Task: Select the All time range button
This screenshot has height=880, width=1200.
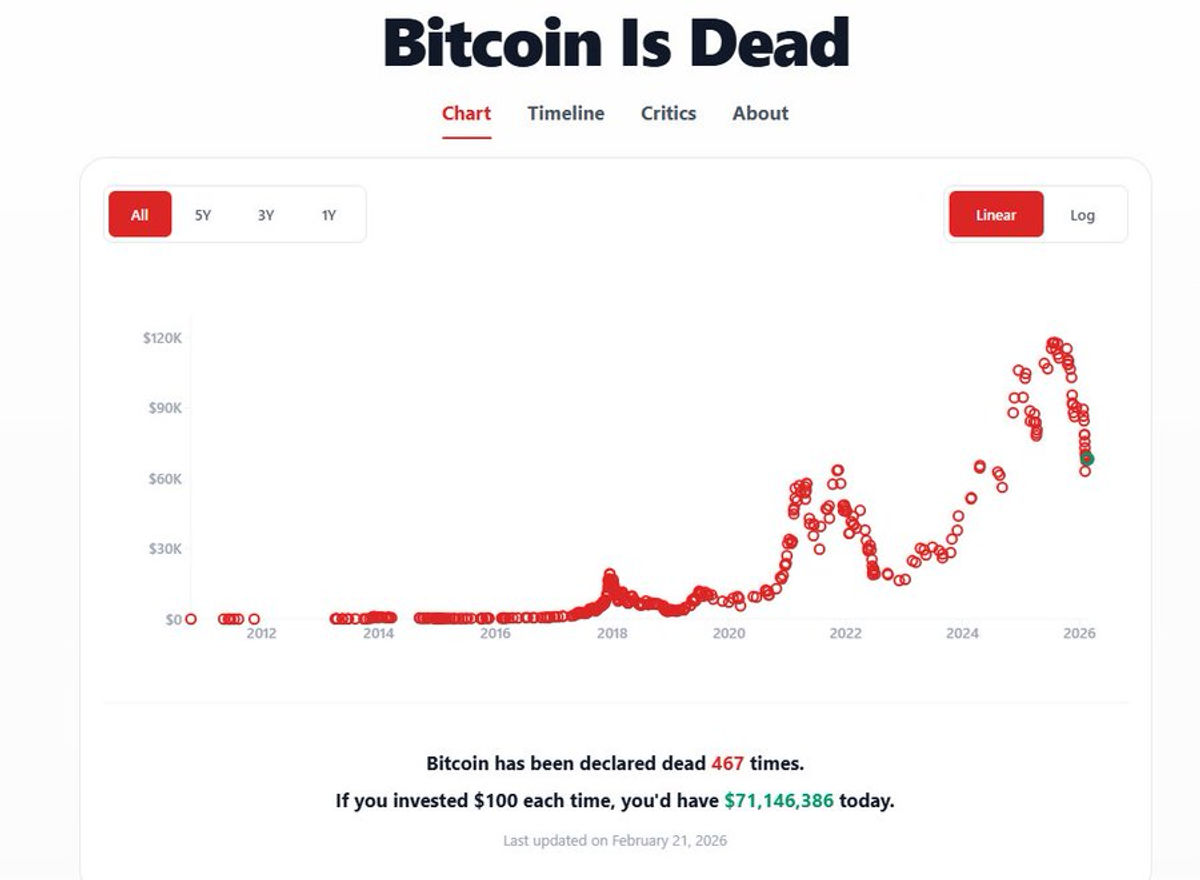Action: coord(140,214)
